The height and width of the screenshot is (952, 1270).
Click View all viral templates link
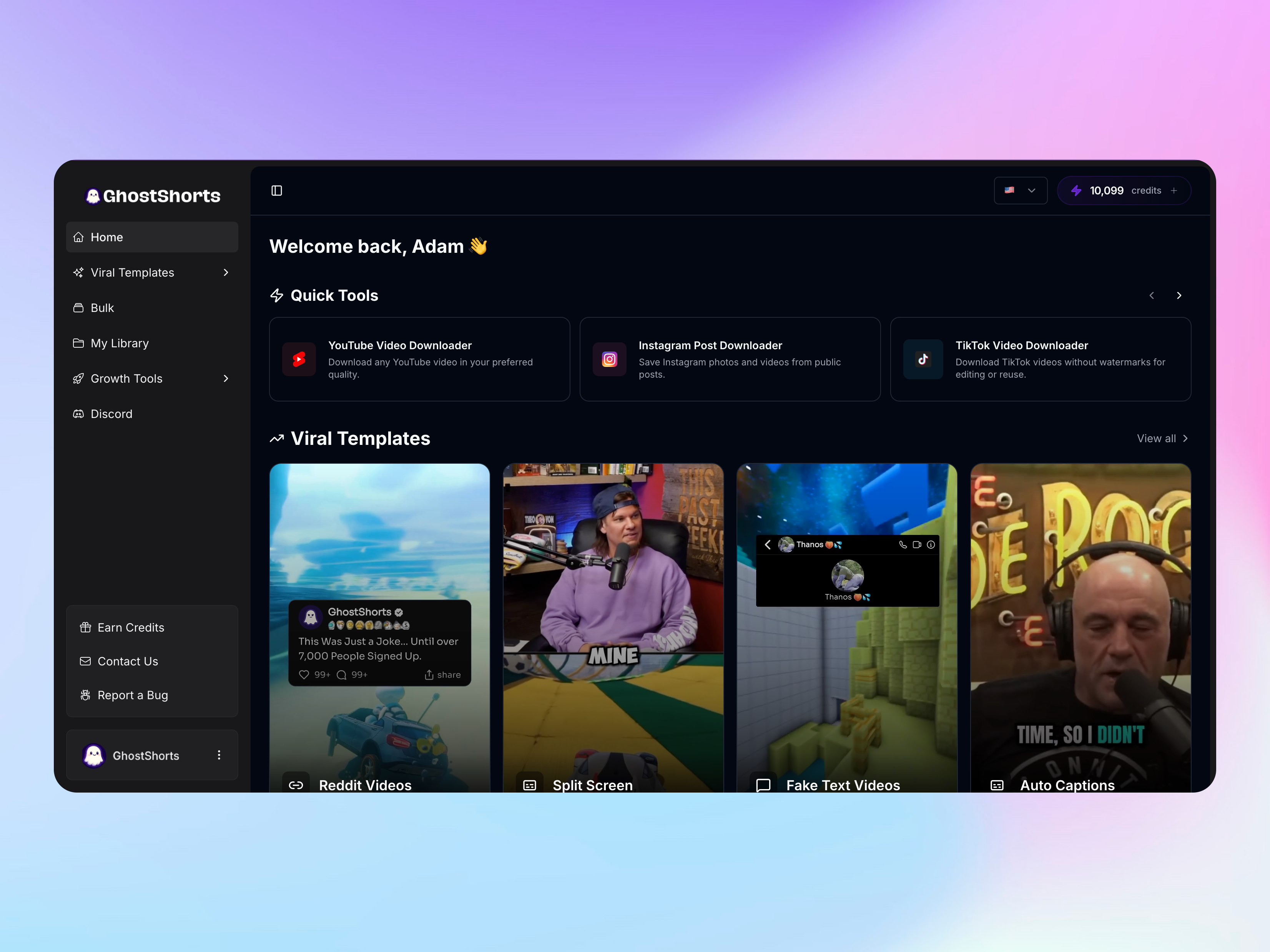[1162, 438]
